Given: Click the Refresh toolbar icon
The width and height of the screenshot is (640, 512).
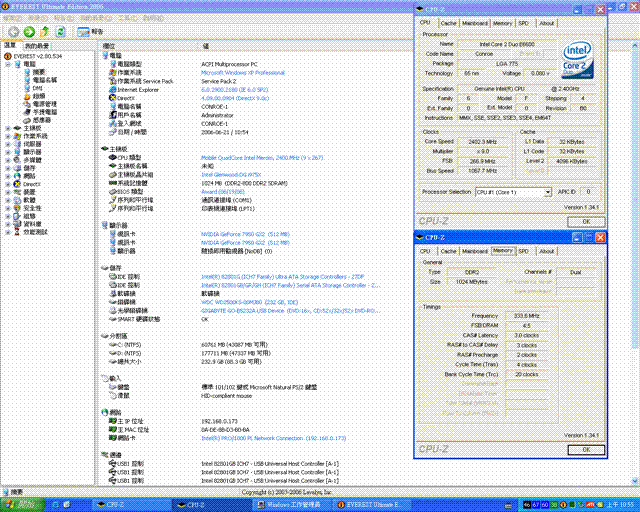Looking at the screenshot, I should (60, 31).
